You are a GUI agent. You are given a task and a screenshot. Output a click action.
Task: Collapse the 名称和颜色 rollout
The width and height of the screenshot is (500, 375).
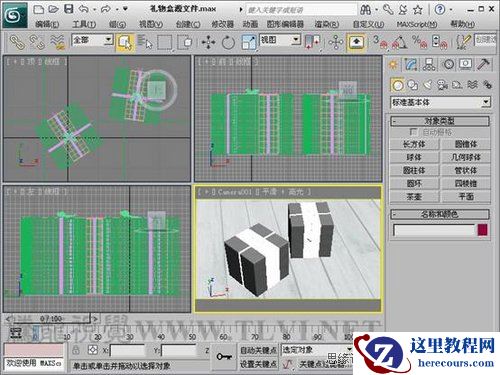pyautogui.click(x=440, y=214)
